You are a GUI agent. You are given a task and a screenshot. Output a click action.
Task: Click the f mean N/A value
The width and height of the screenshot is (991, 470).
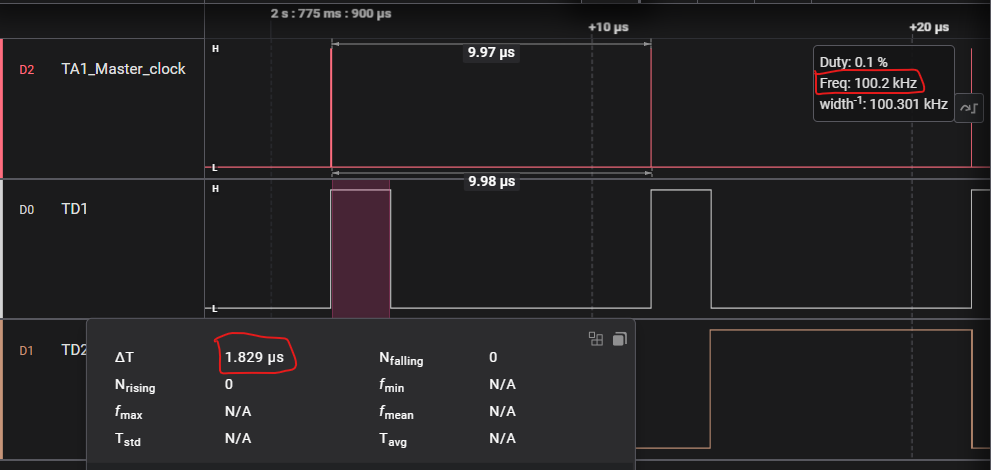502,411
